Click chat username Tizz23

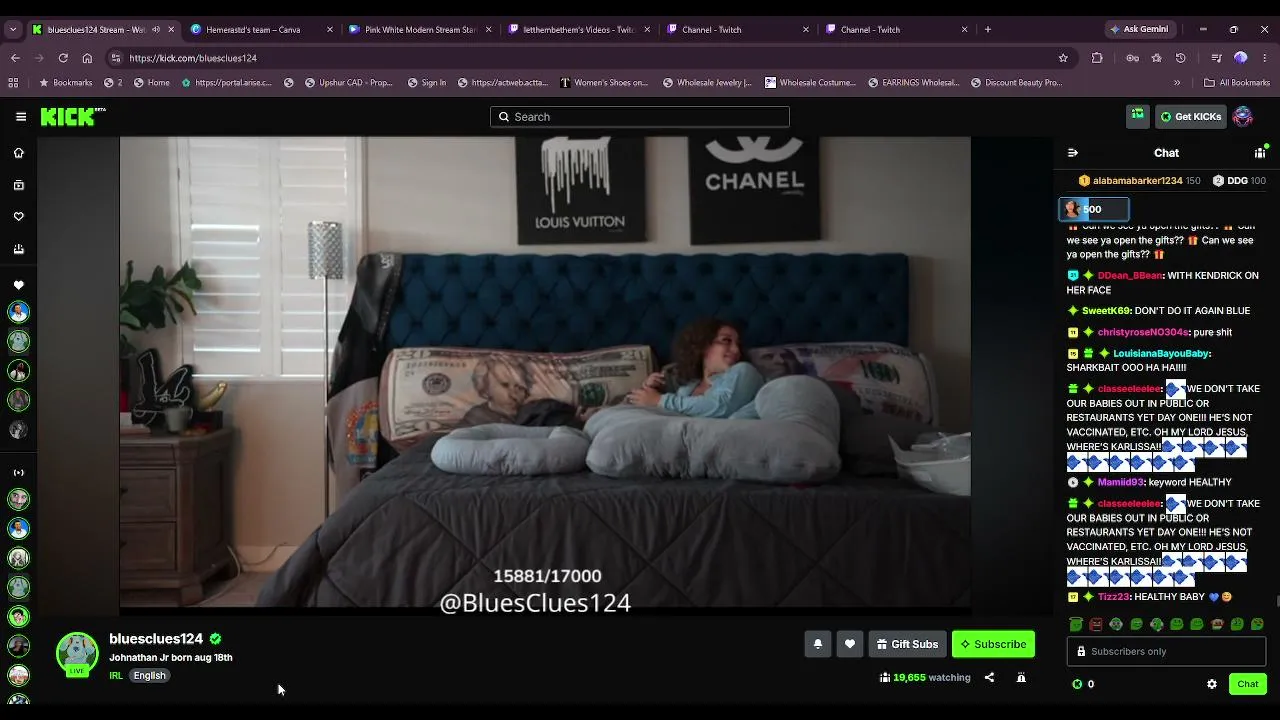pos(1113,597)
